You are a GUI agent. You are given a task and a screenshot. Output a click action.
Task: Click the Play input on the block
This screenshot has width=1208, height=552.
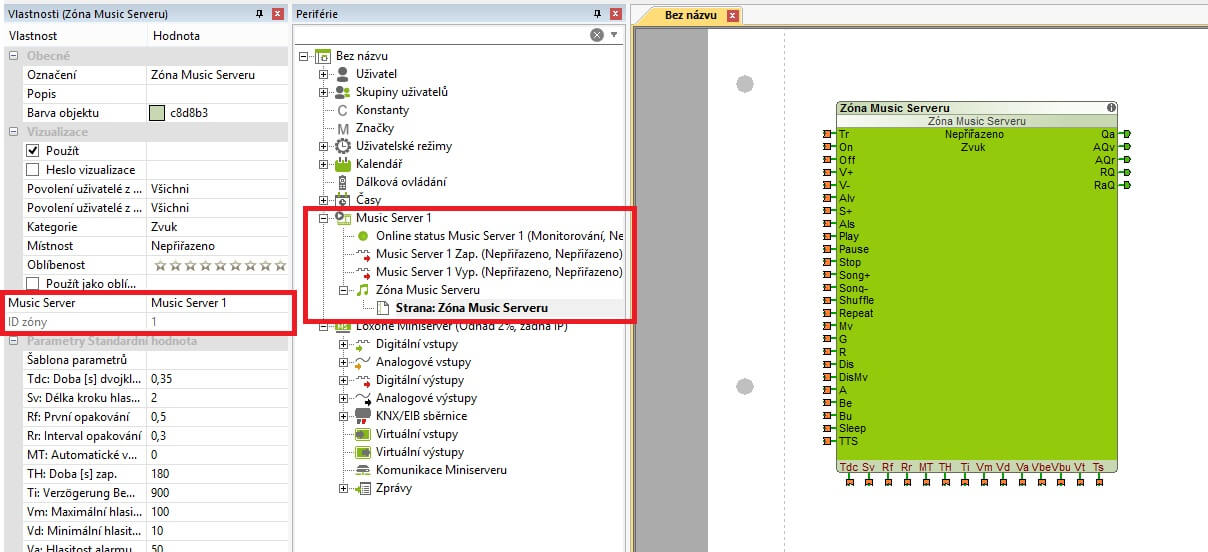(848, 236)
